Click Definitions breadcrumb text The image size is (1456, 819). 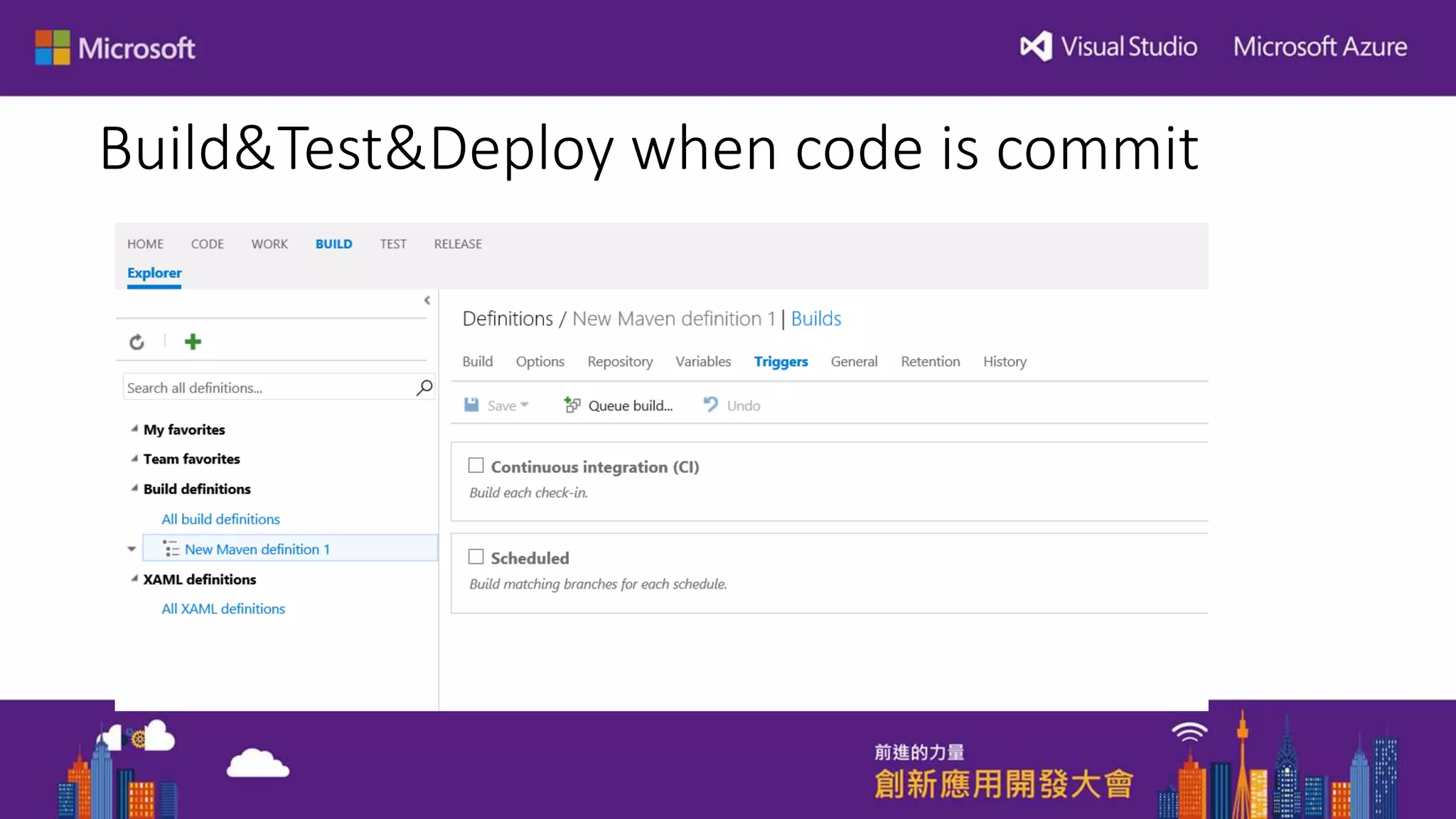point(508,318)
